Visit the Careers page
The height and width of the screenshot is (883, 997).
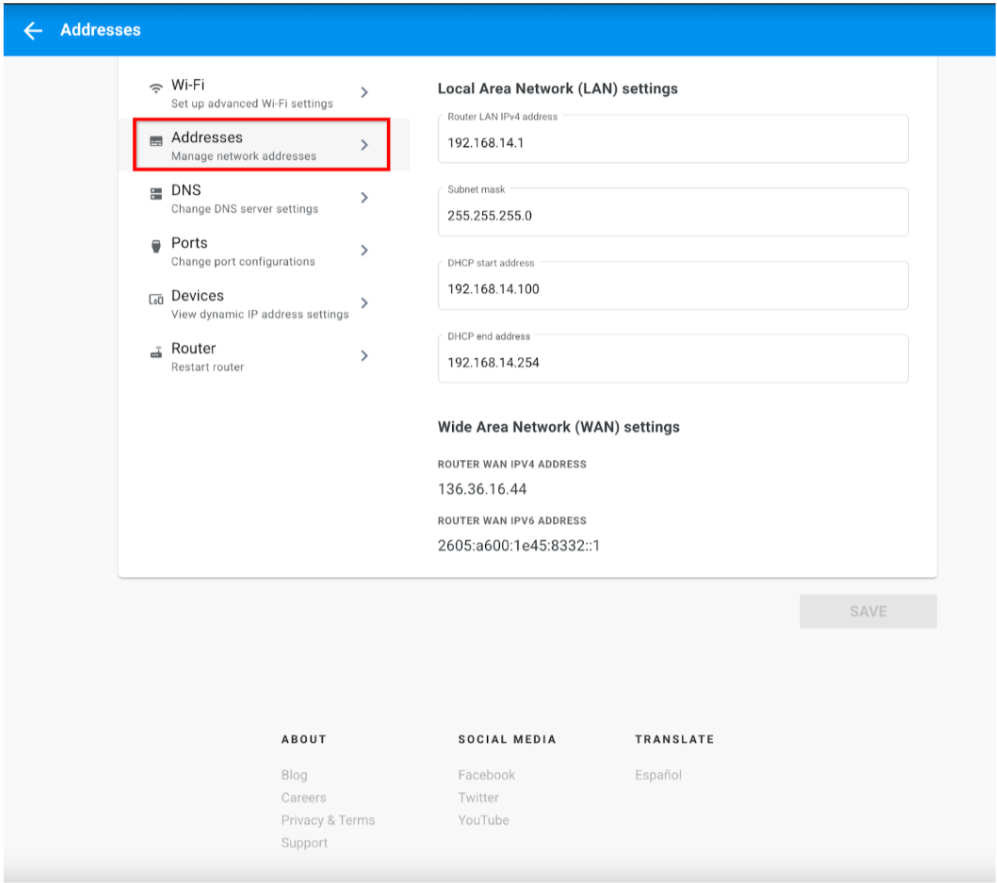(x=303, y=797)
